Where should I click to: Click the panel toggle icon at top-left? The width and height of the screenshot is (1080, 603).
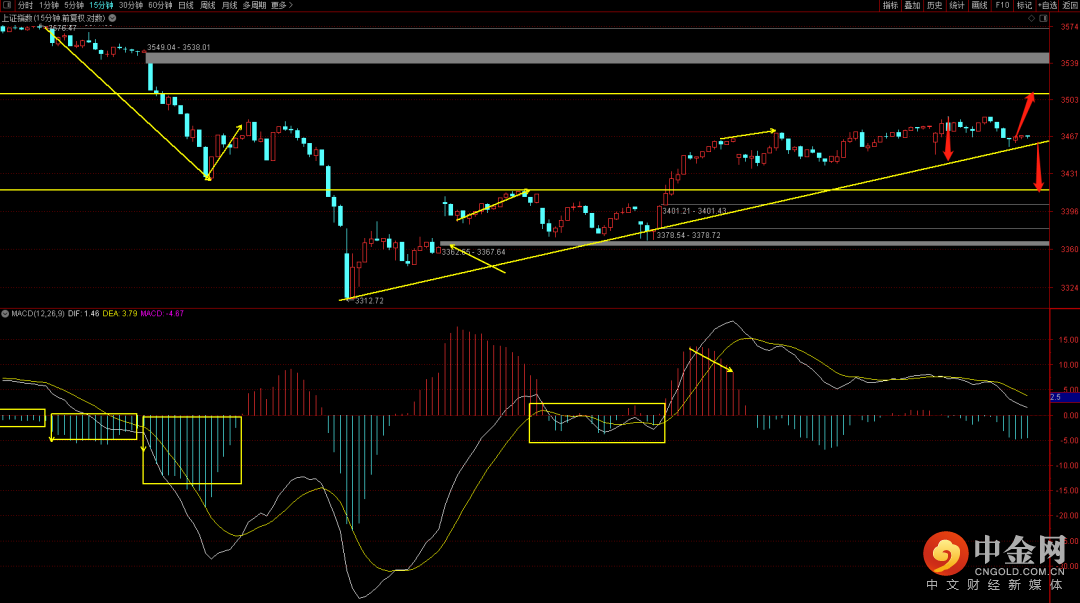[8, 5]
